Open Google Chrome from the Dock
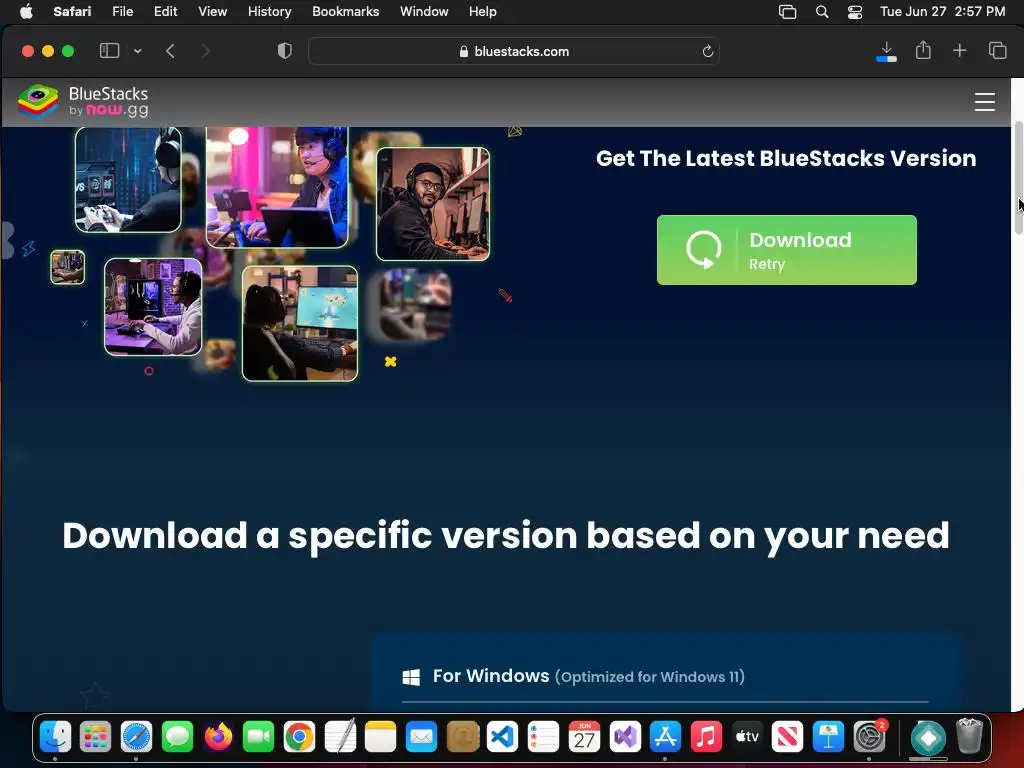Viewport: 1024px width, 768px height. (x=299, y=737)
